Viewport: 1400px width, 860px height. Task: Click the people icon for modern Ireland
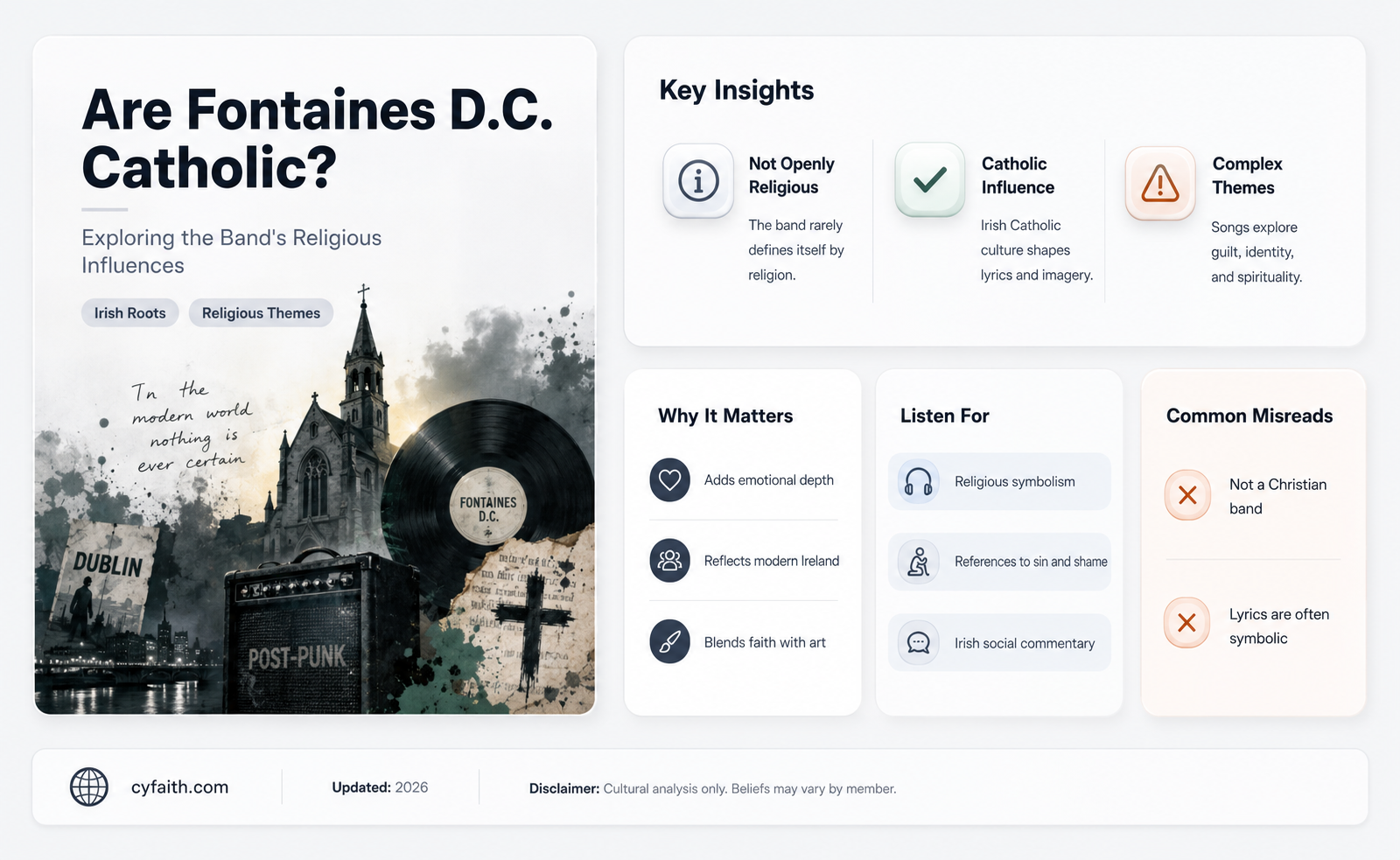tap(669, 561)
